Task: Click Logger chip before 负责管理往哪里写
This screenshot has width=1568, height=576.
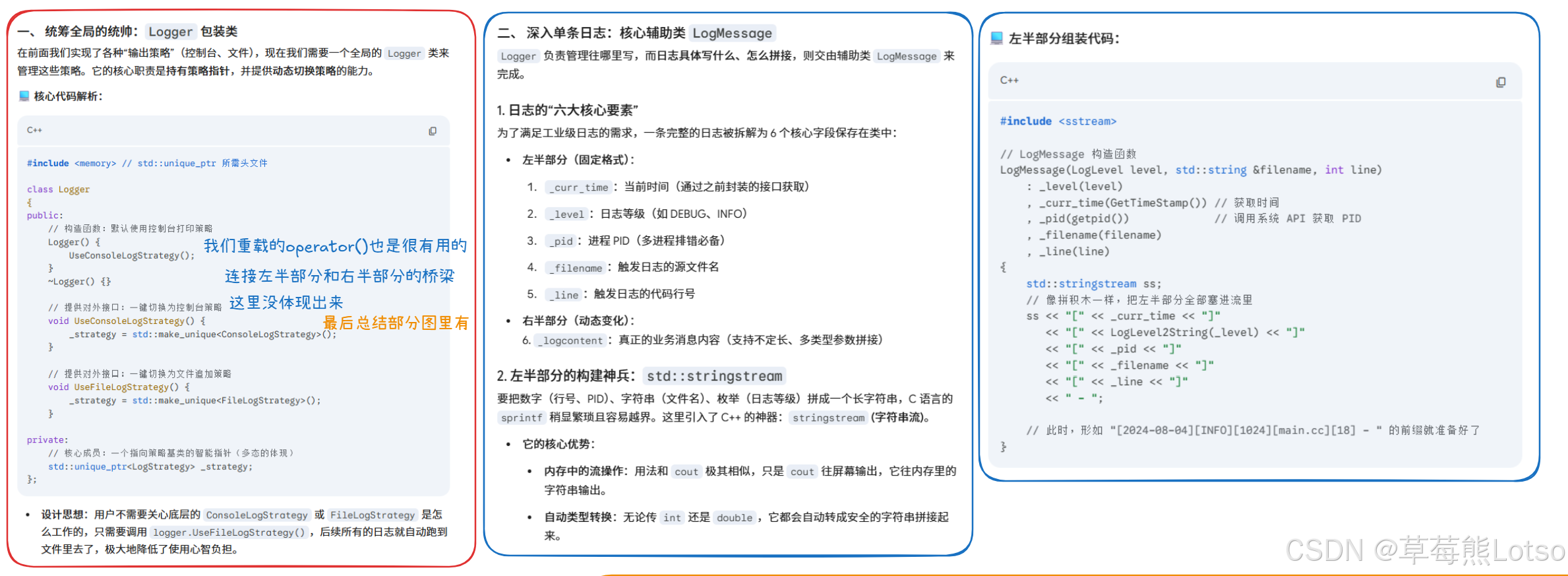Action: coord(518,56)
